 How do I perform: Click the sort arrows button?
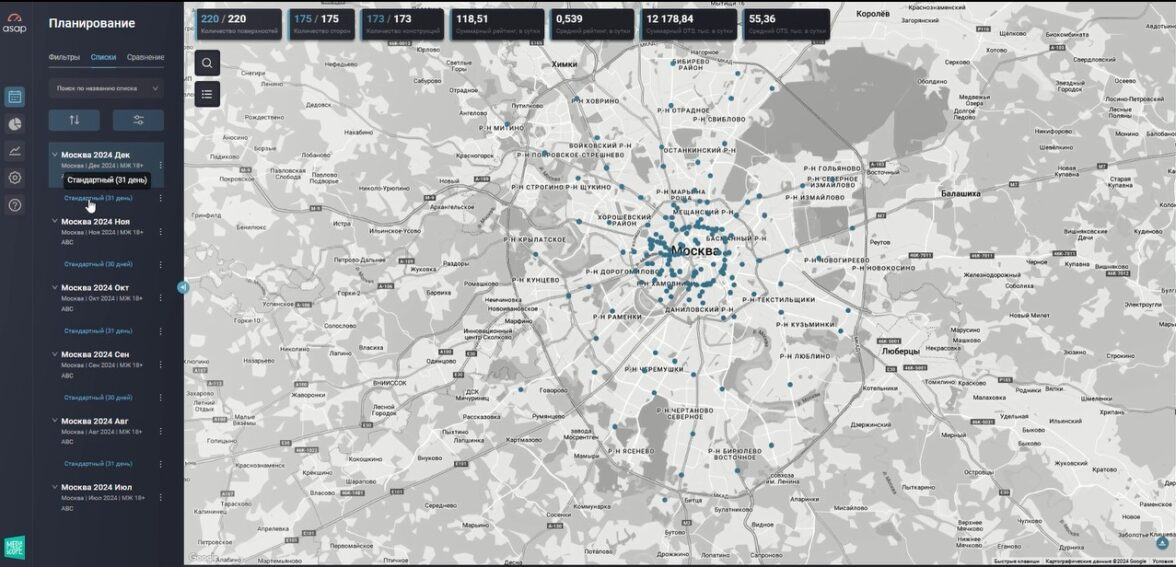point(74,120)
